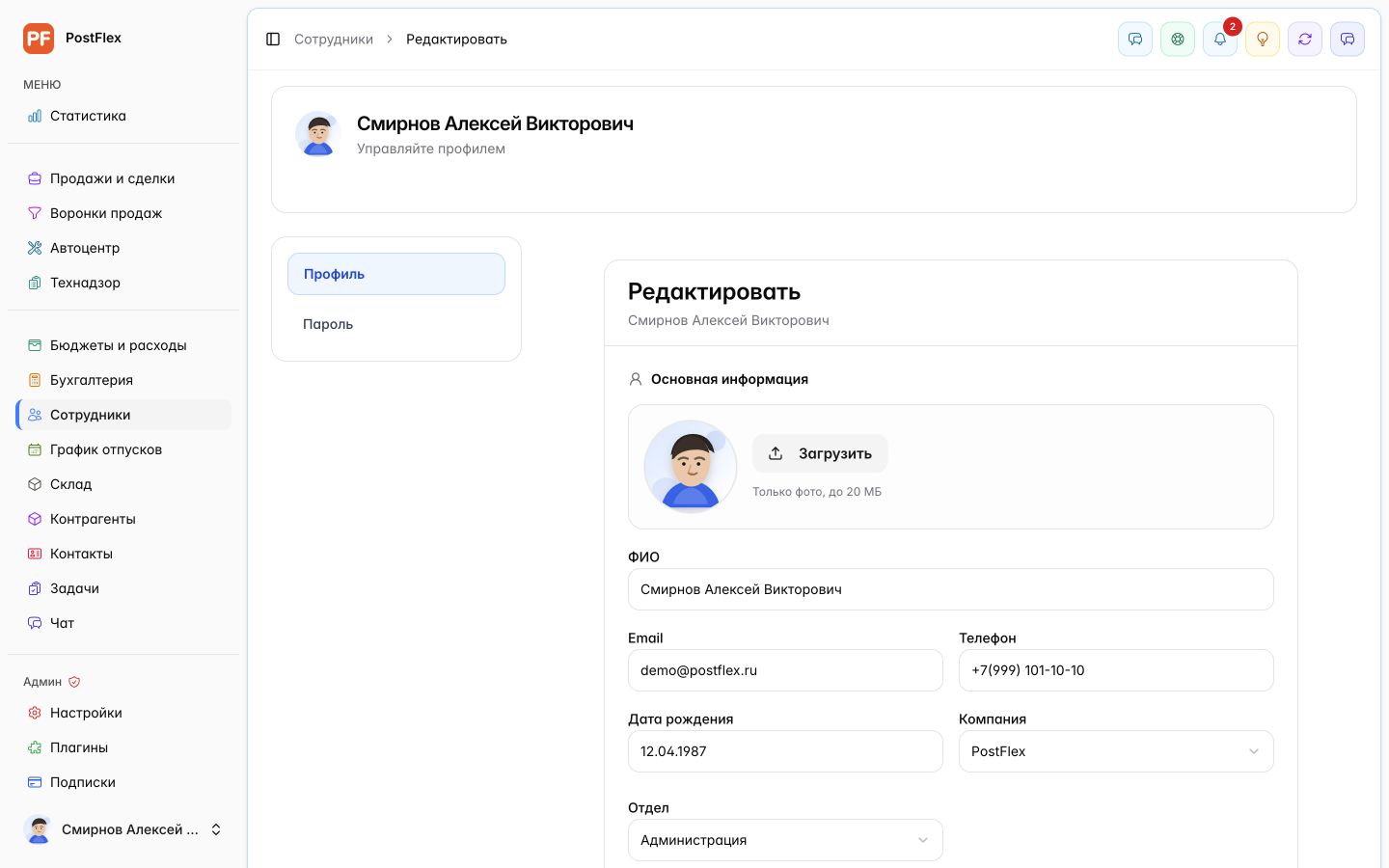
Task: Click the avatar next to the profile header name
Action: (x=318, y=133)
